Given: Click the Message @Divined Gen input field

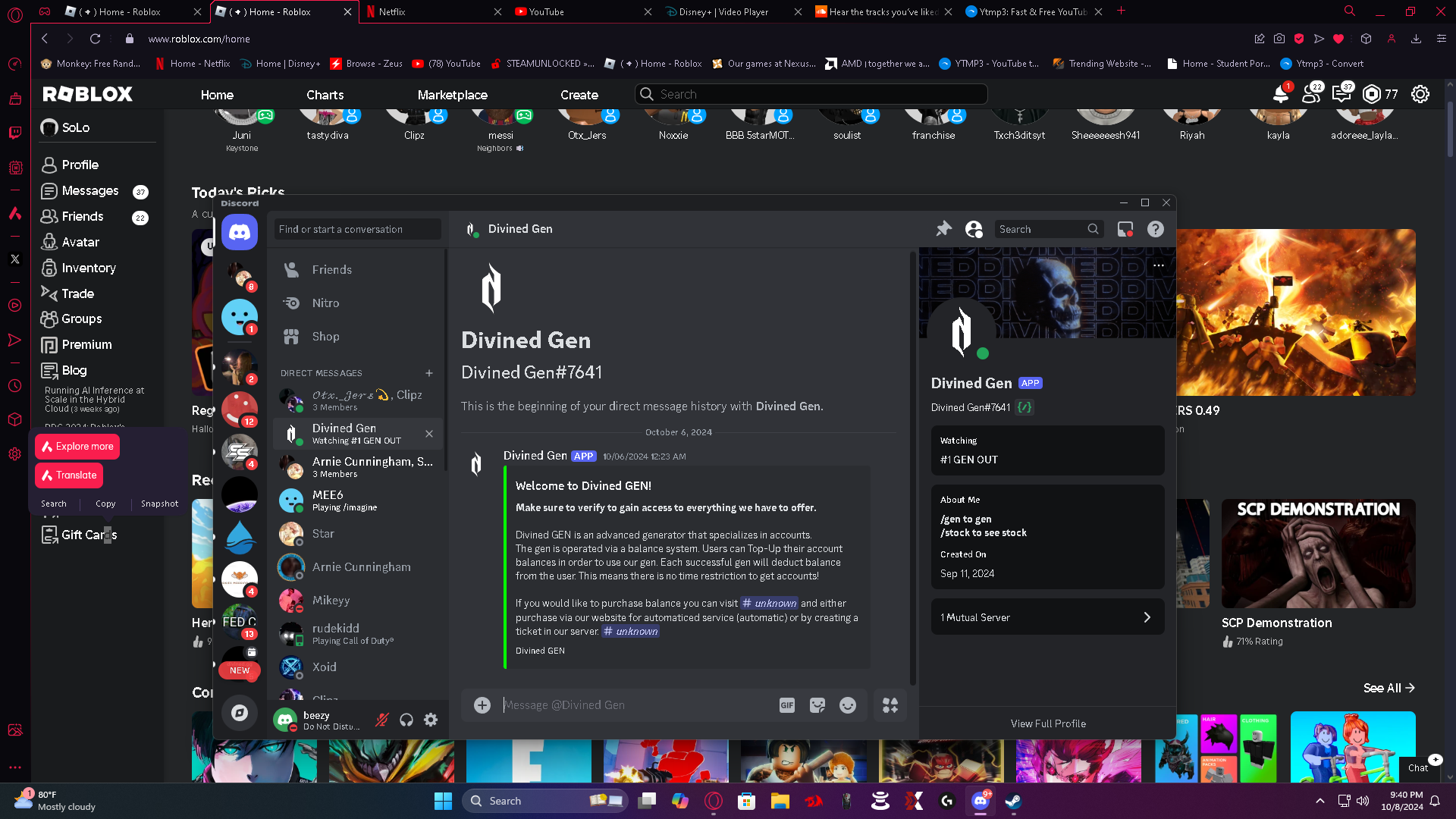Looking at the screenshot, I should pos(637,705).
